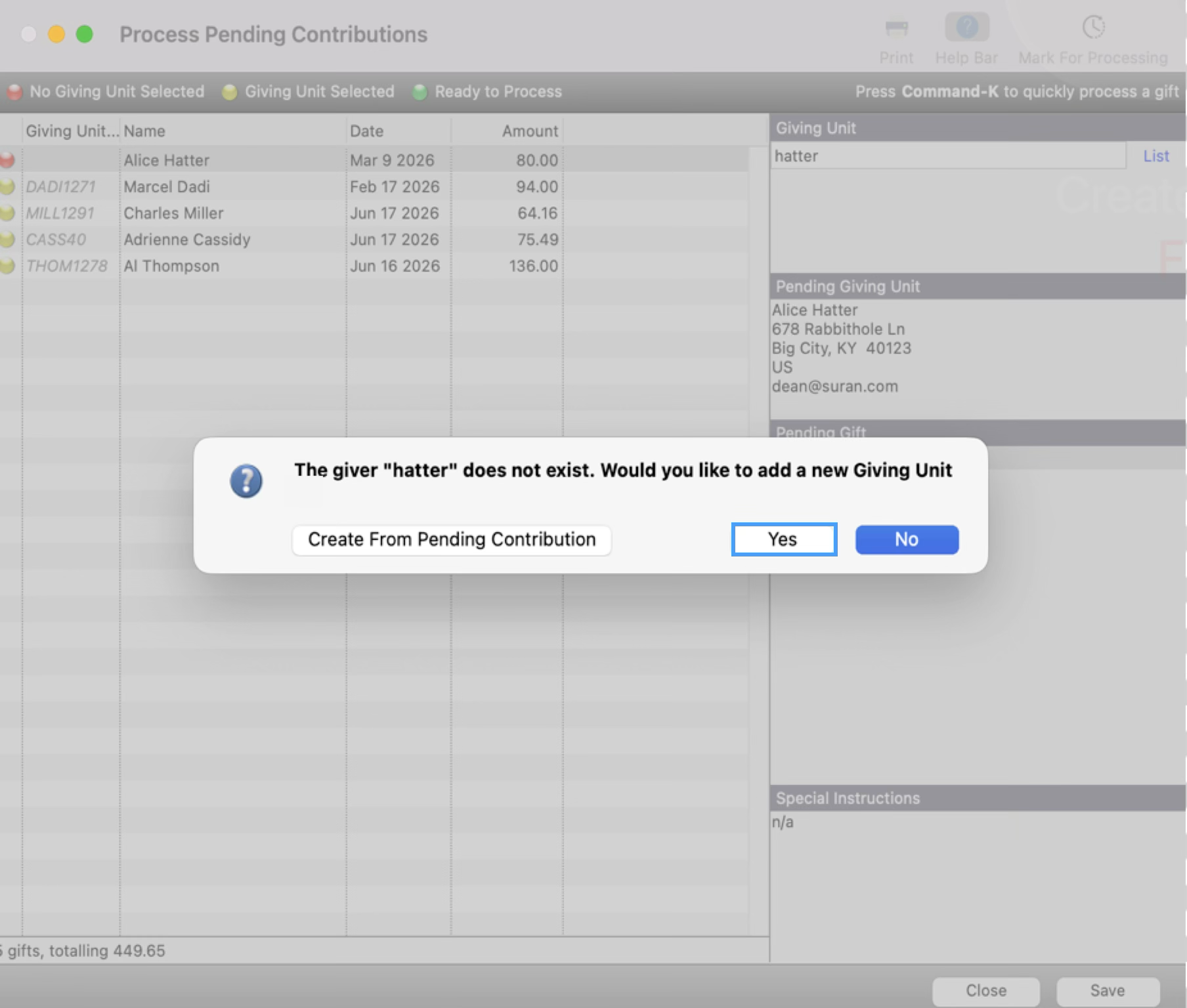Click the Close button at bottom
1187x1008 pixels.
coord(985,990)
